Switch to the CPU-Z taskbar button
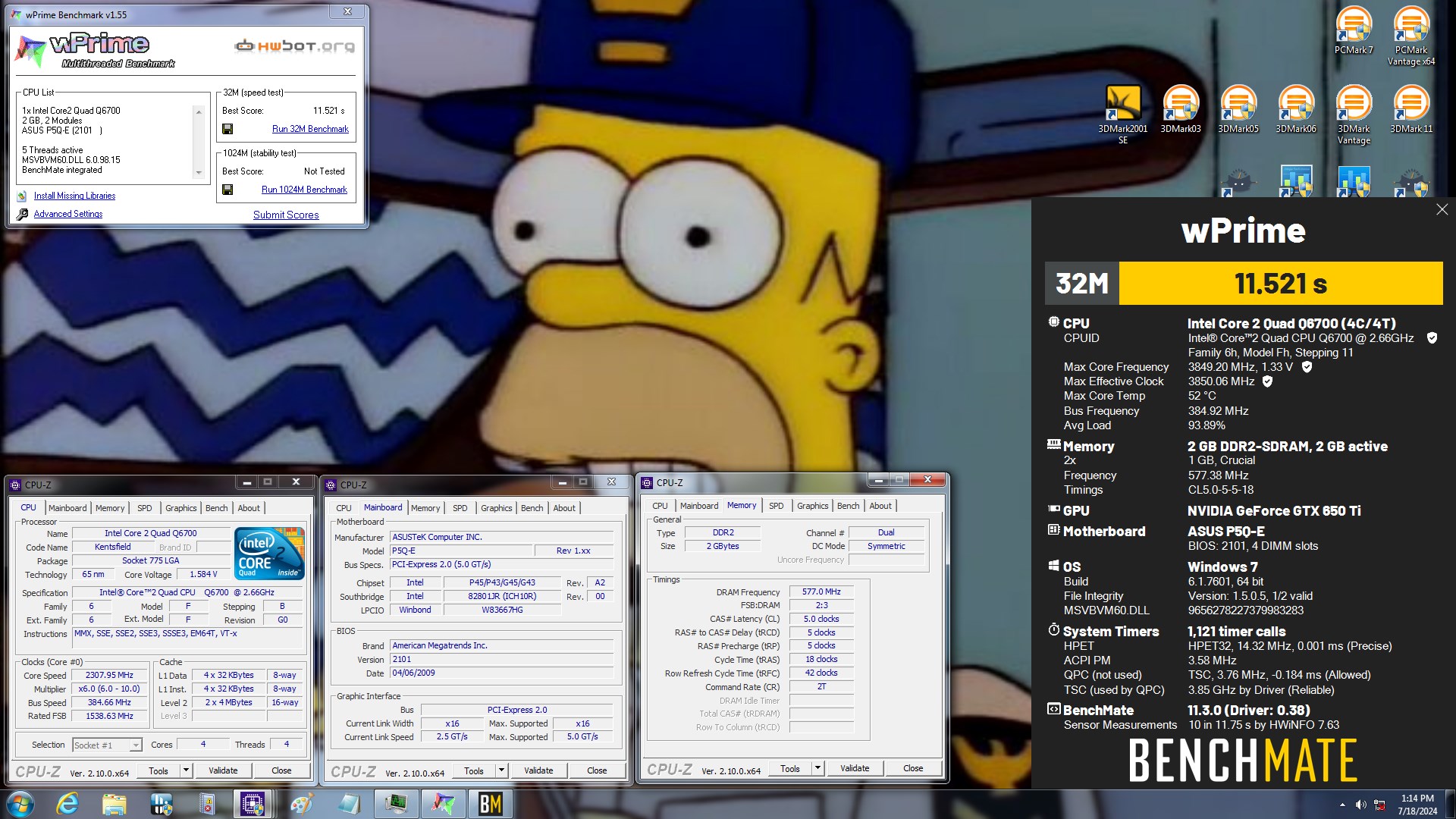 tap(253, 804)
